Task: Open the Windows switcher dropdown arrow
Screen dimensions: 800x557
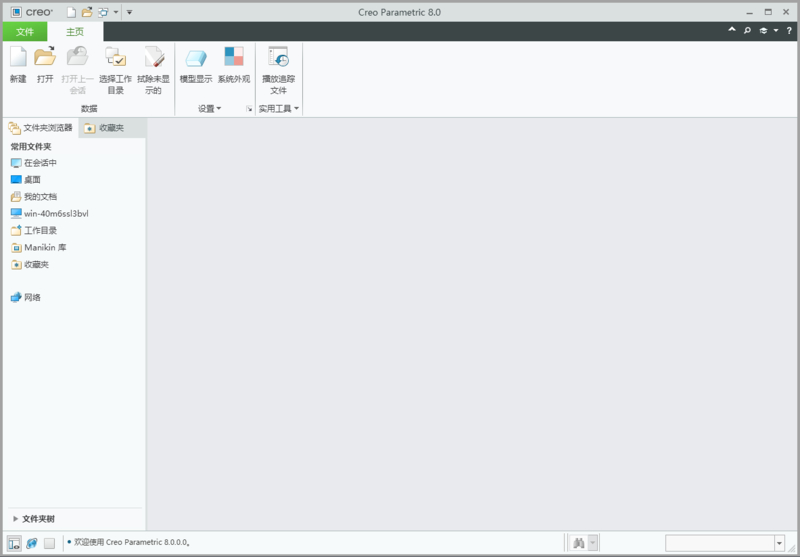Action: (x=116, y=12)
